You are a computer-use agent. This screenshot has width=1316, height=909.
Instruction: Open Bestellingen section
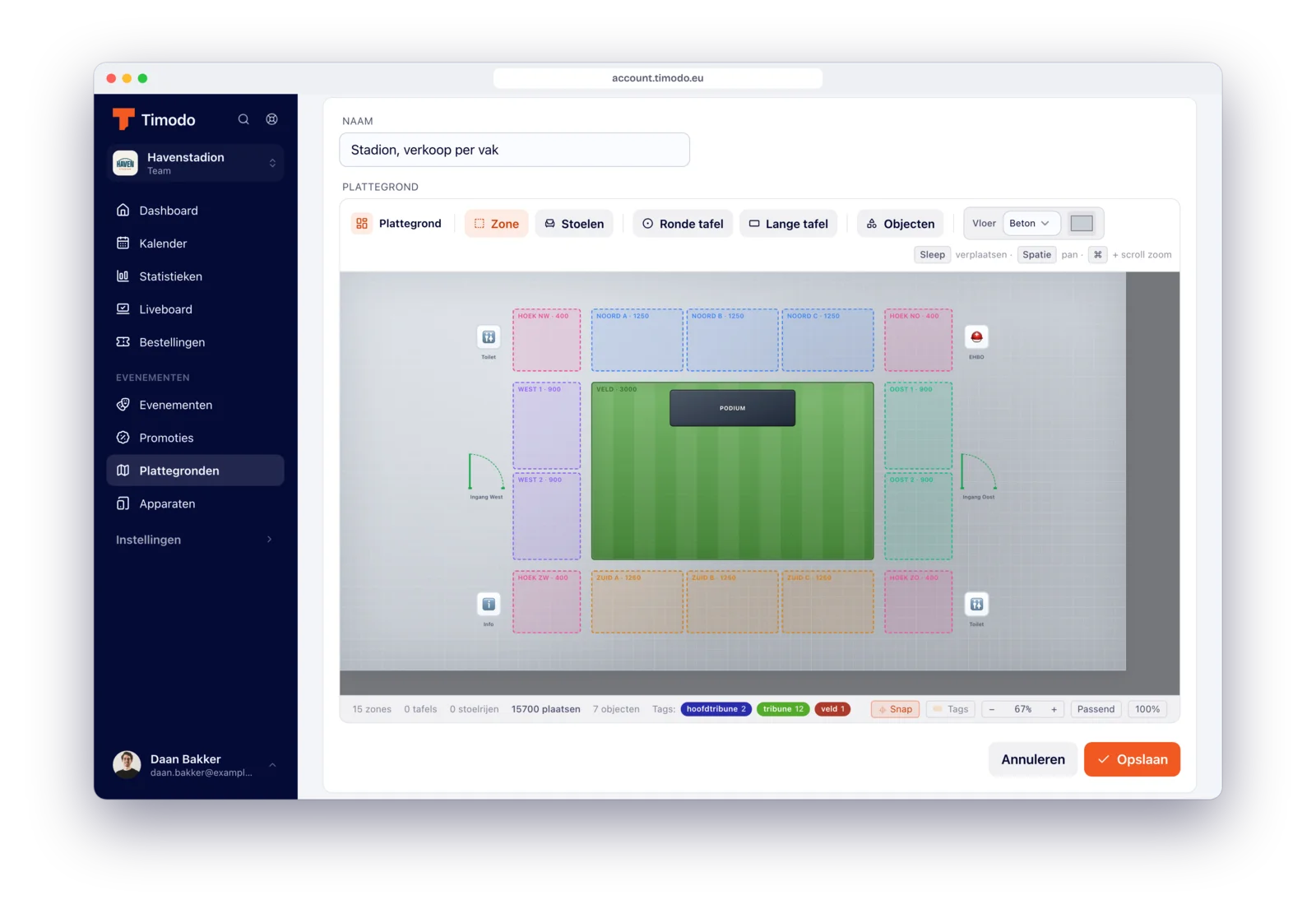pyautogui.click(x=196, y=342)
